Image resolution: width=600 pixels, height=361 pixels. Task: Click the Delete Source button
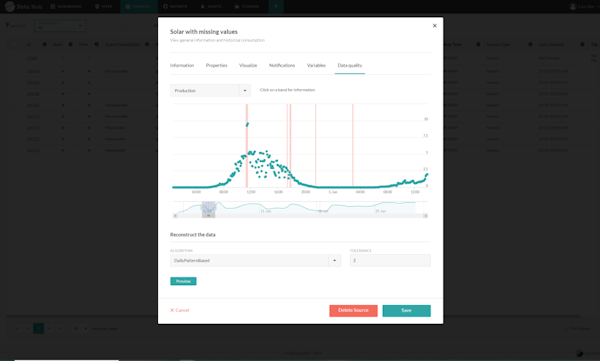tap(353, 310)
